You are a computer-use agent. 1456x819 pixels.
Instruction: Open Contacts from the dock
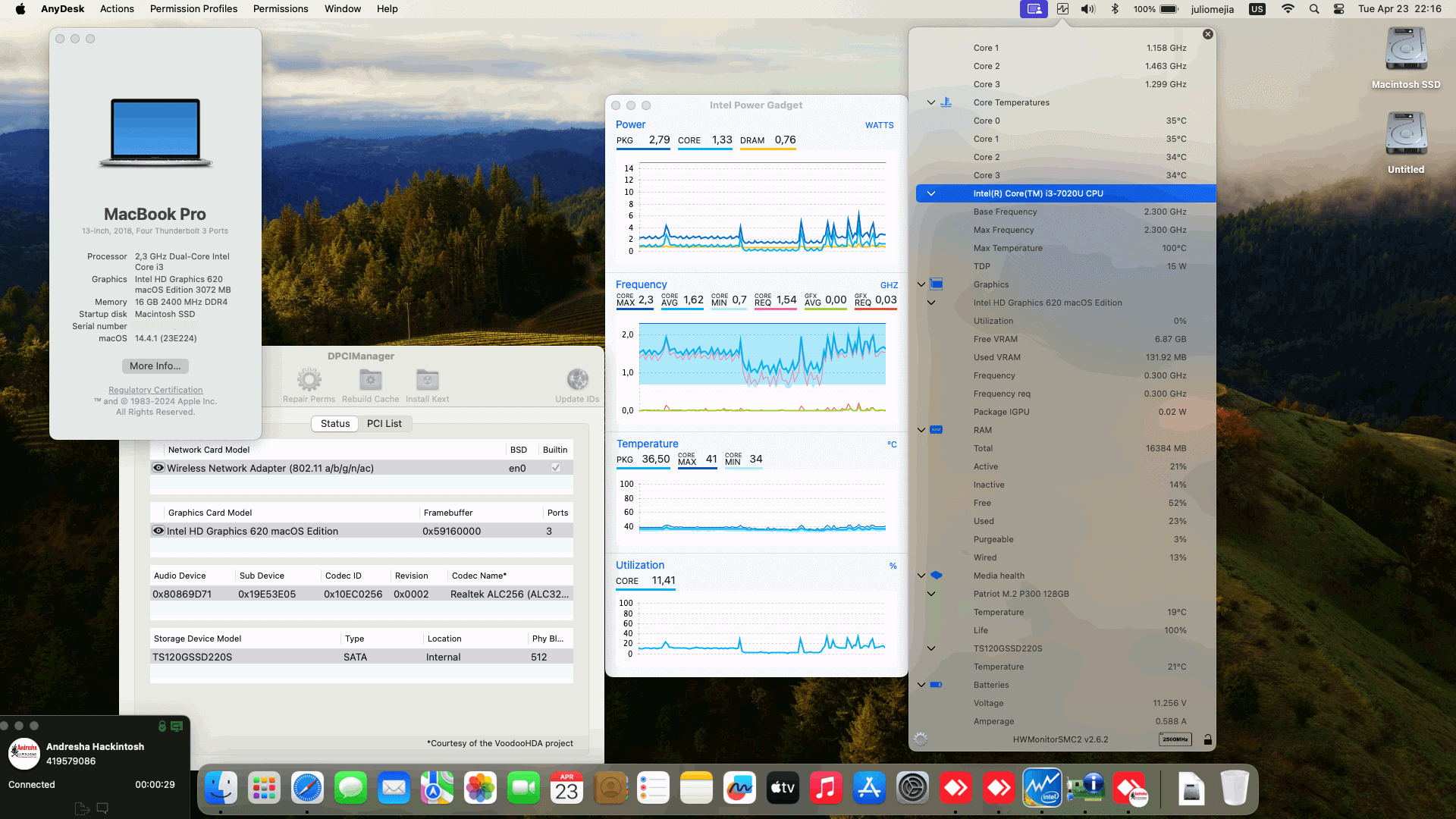click(x=610, y=789)
